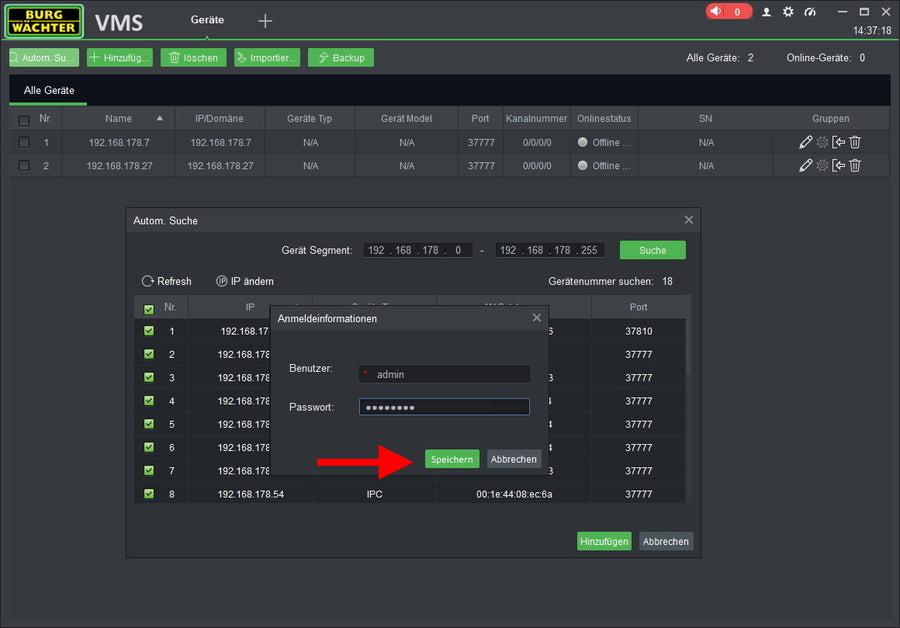This screenshot has height=628, width=900.
Task: Add a new tab with plus icon
Action: [265, 21]
